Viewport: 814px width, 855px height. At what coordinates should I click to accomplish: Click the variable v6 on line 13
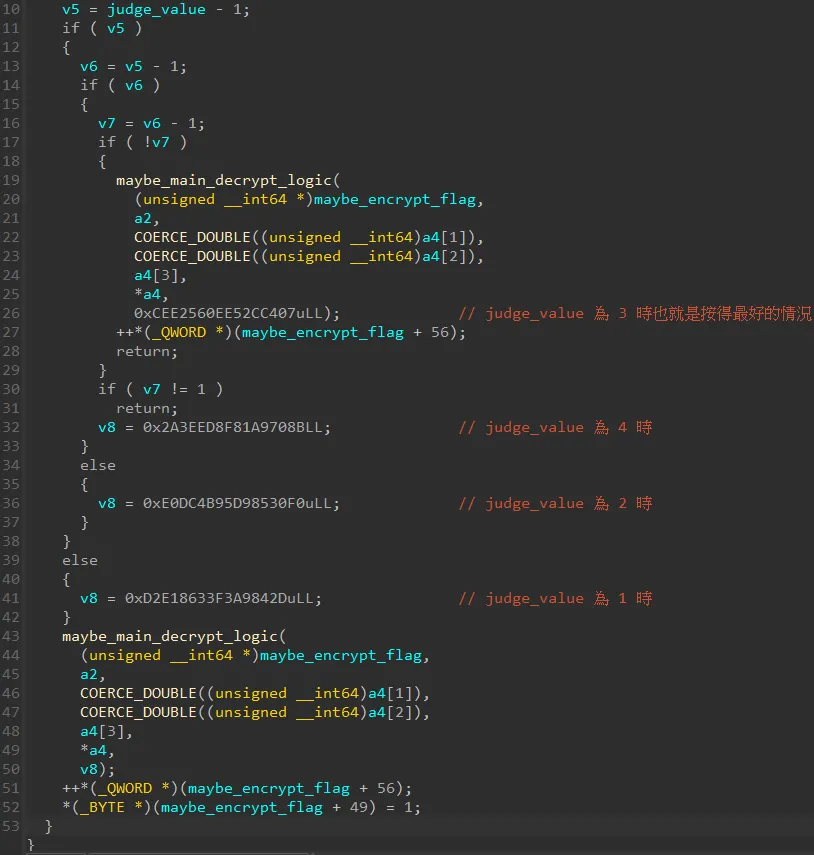[x=87, y=66]
